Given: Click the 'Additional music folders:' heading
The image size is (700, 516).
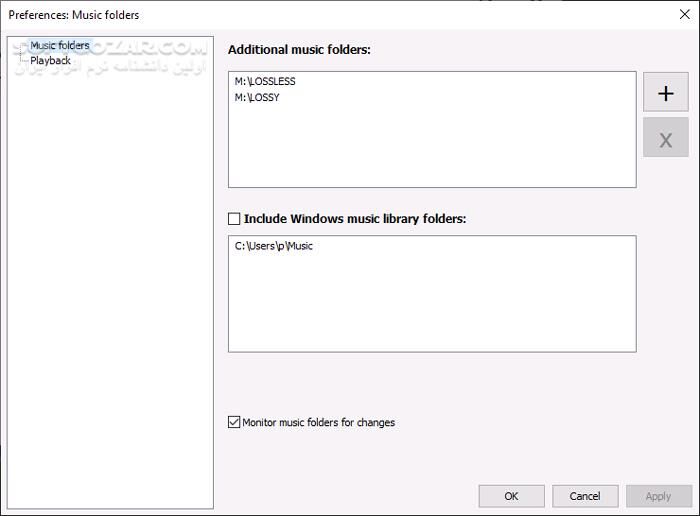Looking at the screenshot, I should pyautogui.click(x=299, y=49).
